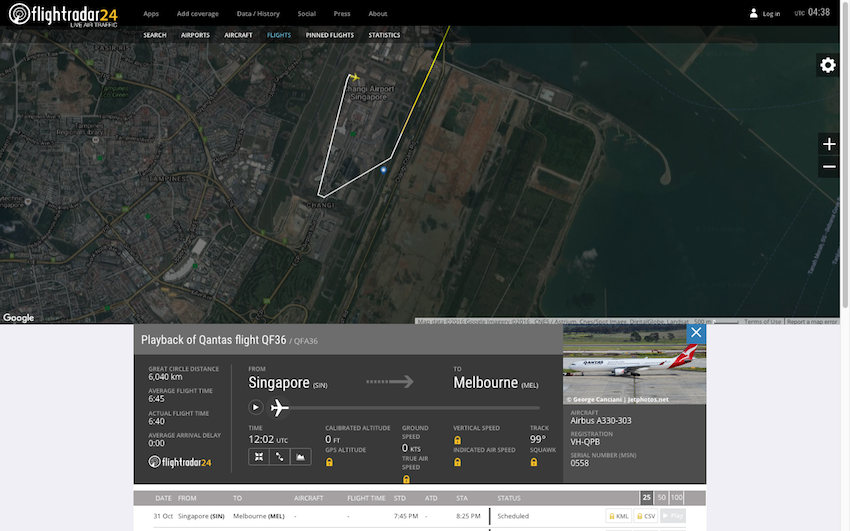Click the 8:25 PM STA cell
Image resolution: width=850 pixels, height=531 pixels.
tap(468, 516)
